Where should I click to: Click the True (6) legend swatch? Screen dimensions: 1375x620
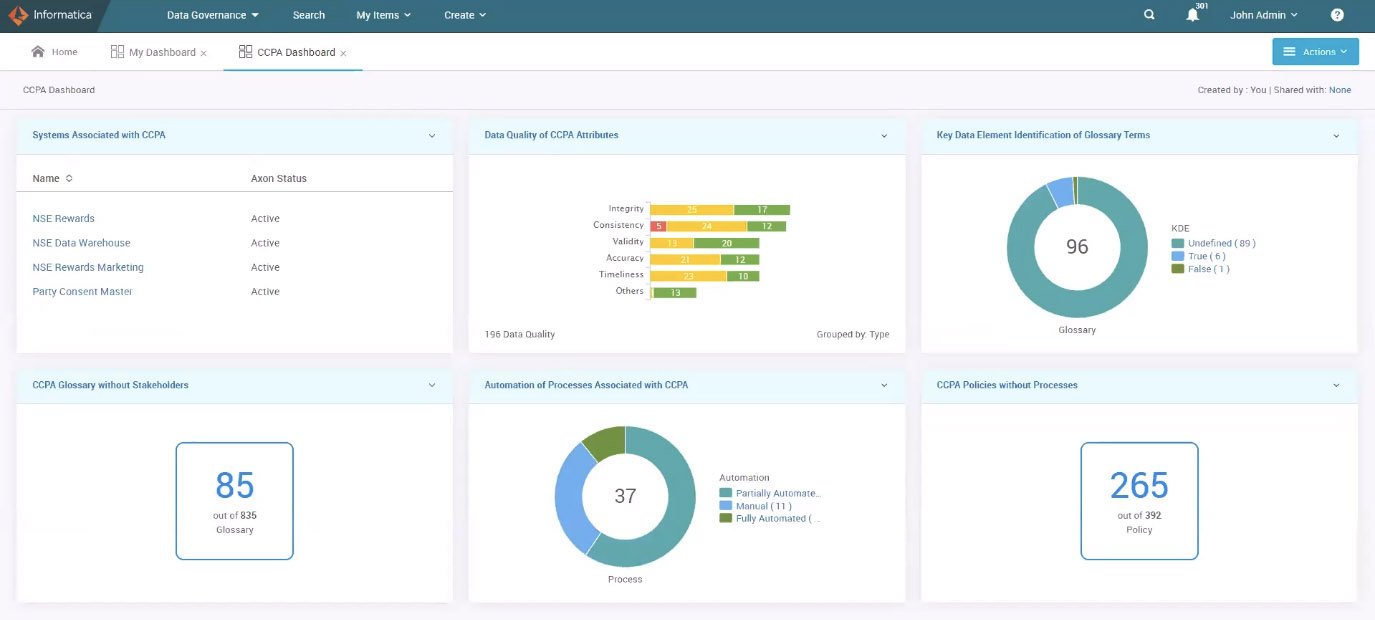(x=1178, y=256)
